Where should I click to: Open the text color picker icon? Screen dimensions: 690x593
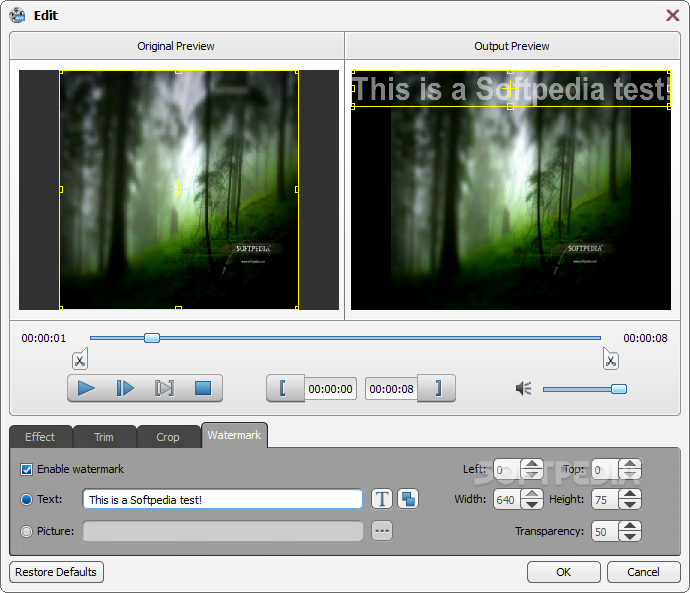tap(408, 499)
